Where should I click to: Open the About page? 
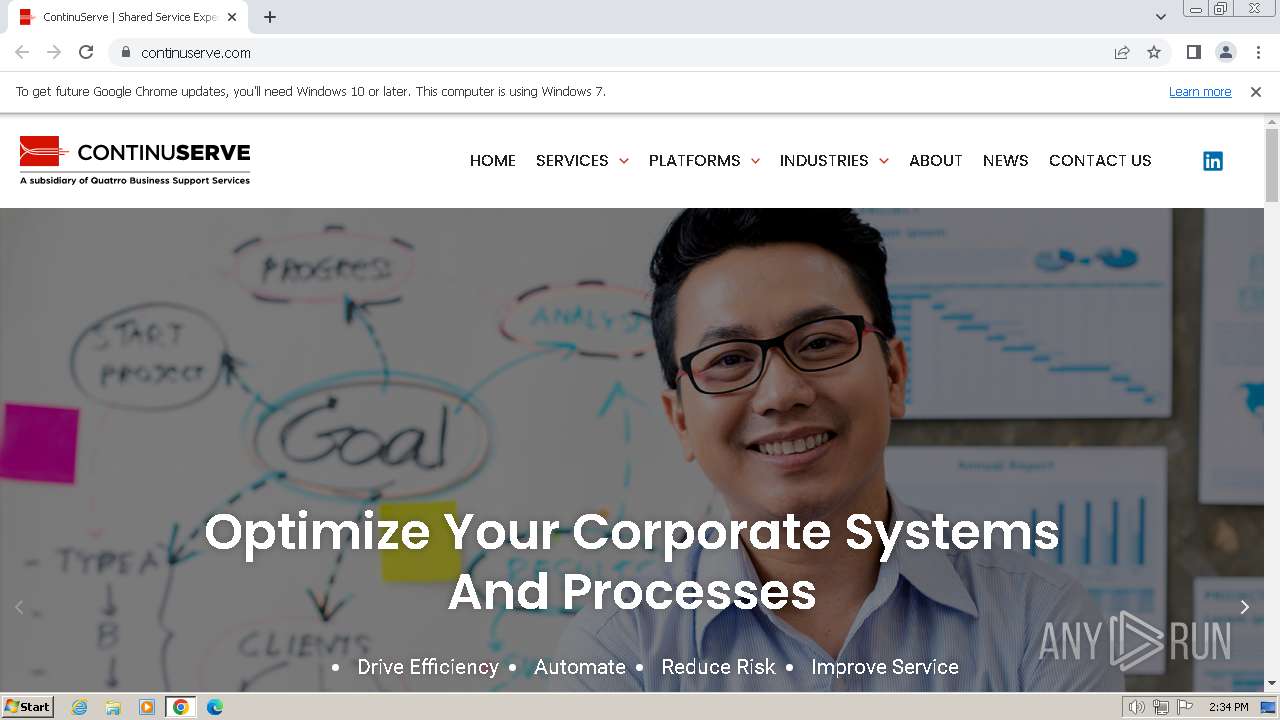[936, 161]
